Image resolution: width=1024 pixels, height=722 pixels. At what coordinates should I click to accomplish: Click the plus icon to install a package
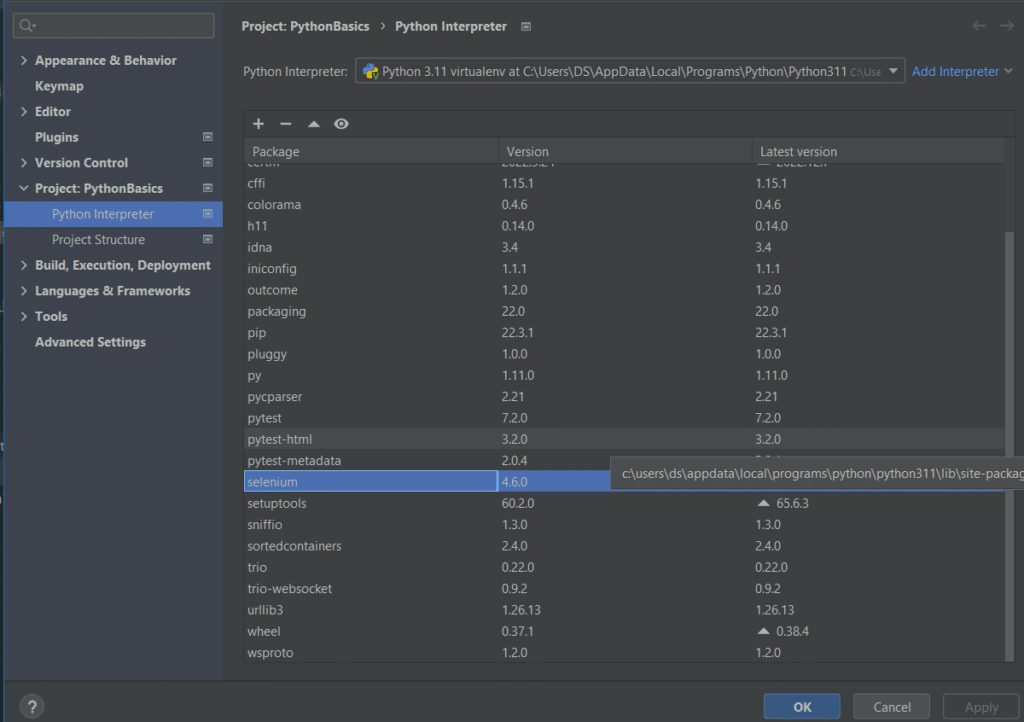pos(258,124)
